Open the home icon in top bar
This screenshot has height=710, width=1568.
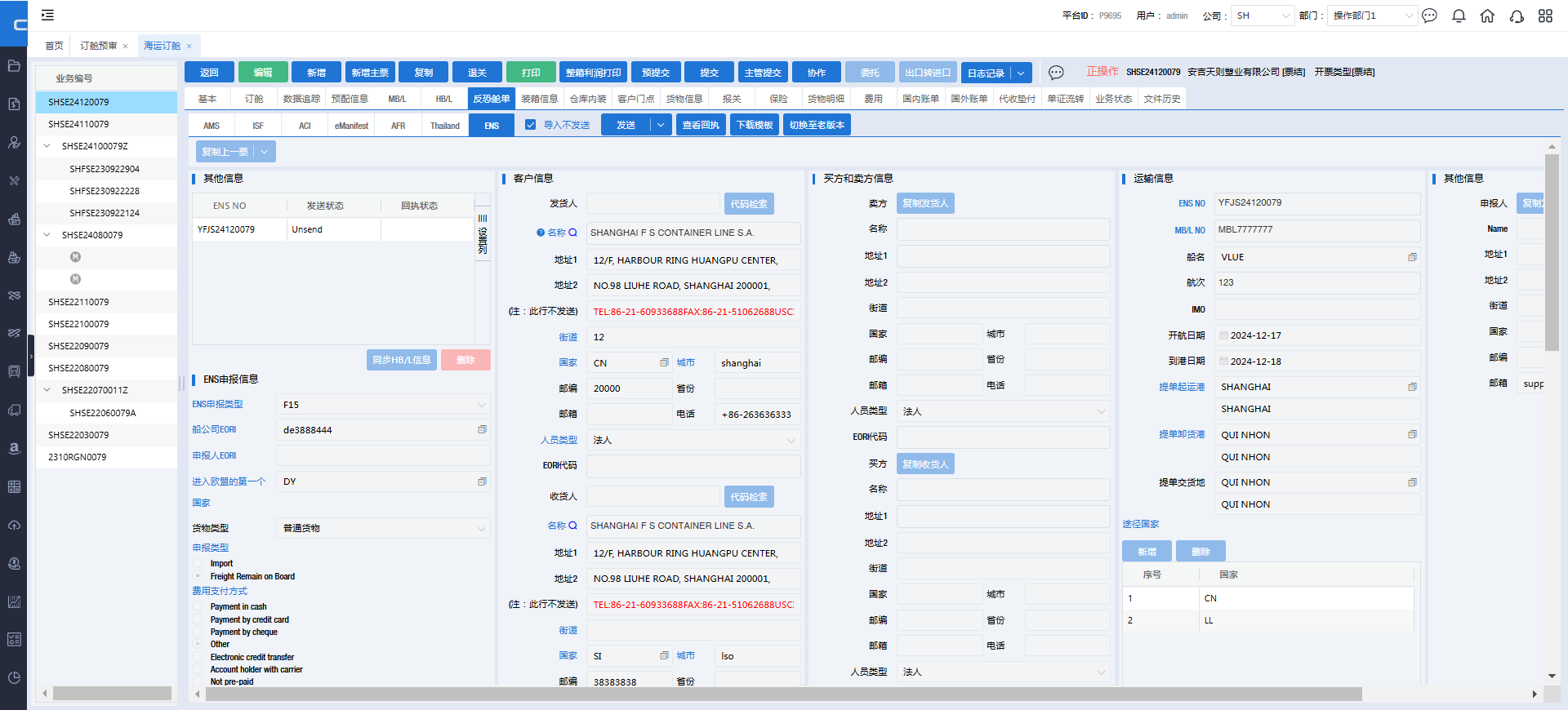click(x=1487, y=16)
